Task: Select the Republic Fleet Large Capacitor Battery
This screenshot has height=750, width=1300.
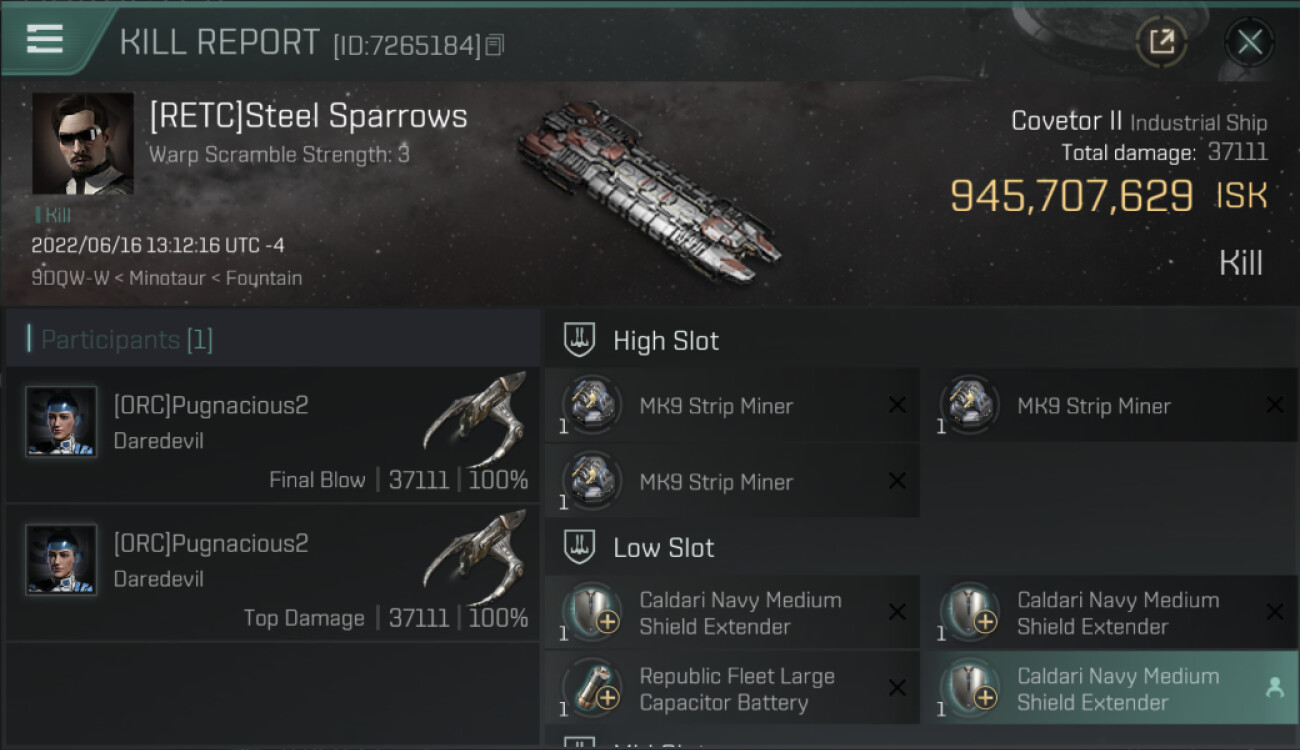Action: click(736, 689)
